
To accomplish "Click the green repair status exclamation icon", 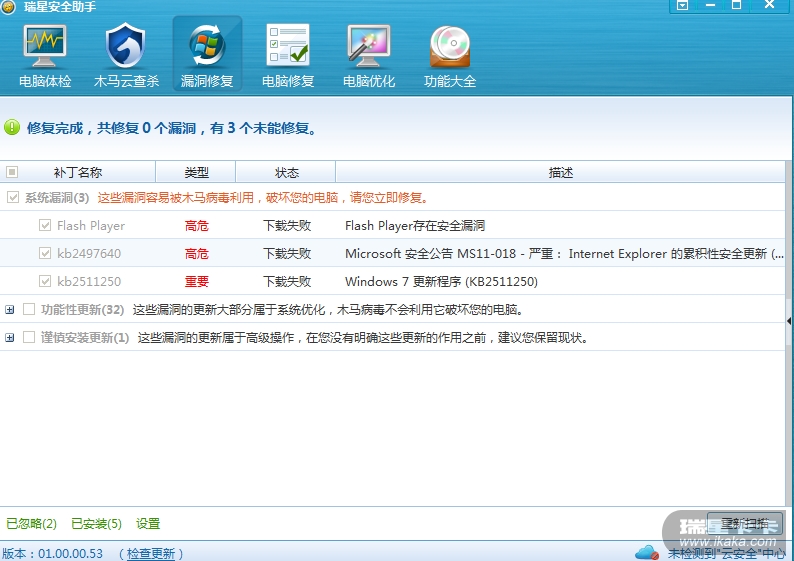I will (12, 128).
